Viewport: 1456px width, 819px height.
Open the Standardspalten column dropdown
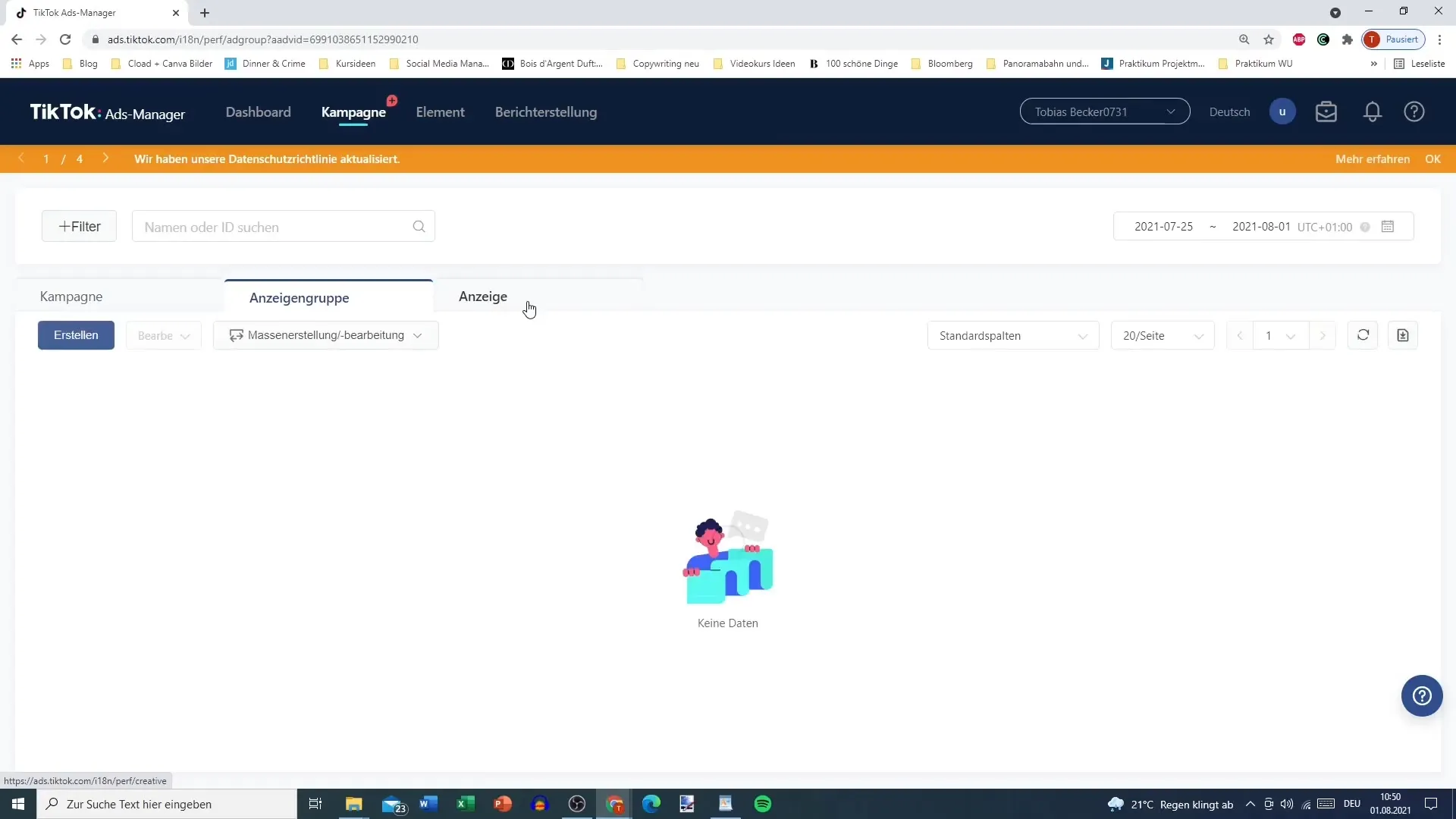pyautogui.click(x=1013, y=335)
